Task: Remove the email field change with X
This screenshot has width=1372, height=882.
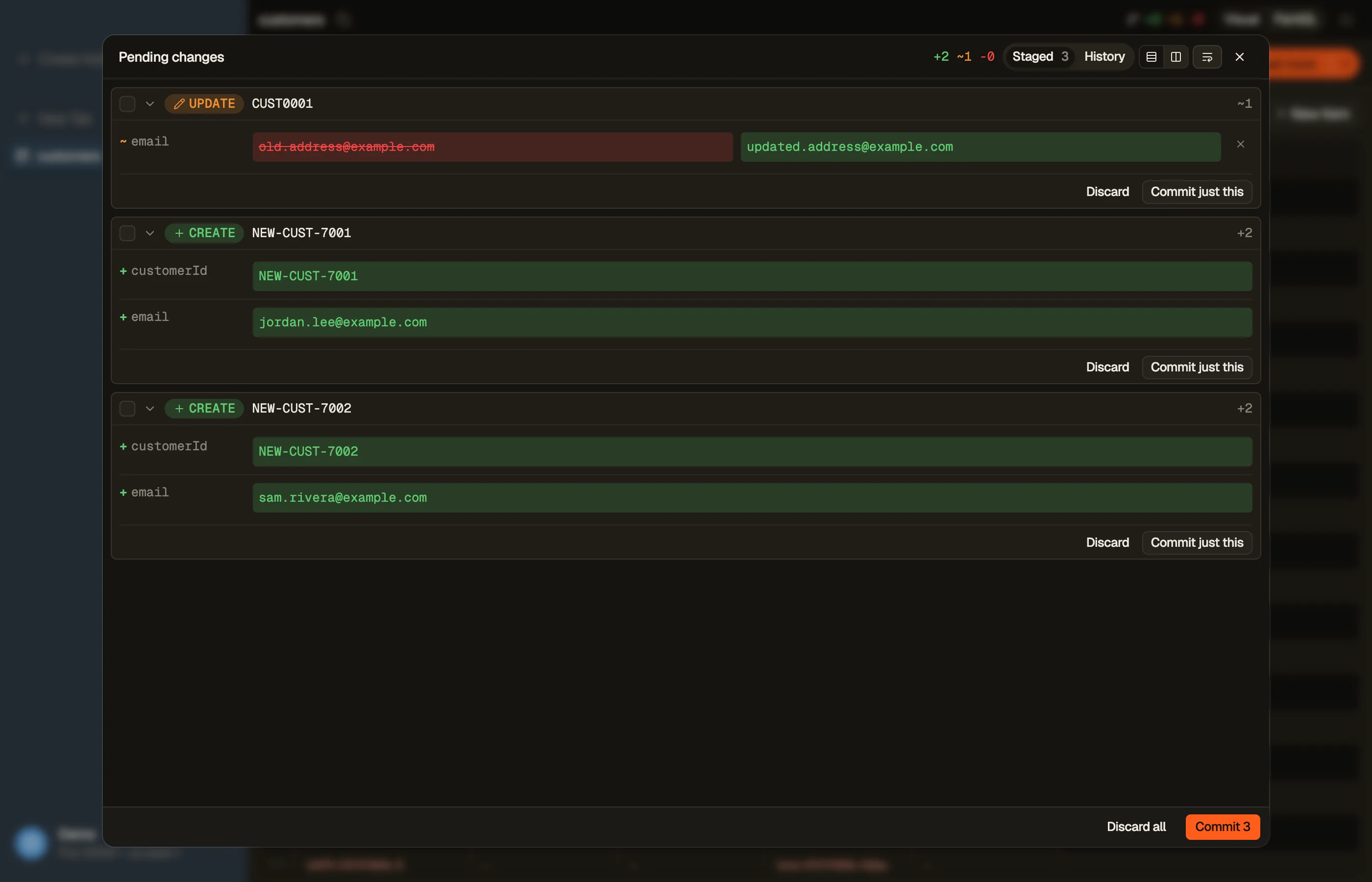Action: coord(1240,145)
